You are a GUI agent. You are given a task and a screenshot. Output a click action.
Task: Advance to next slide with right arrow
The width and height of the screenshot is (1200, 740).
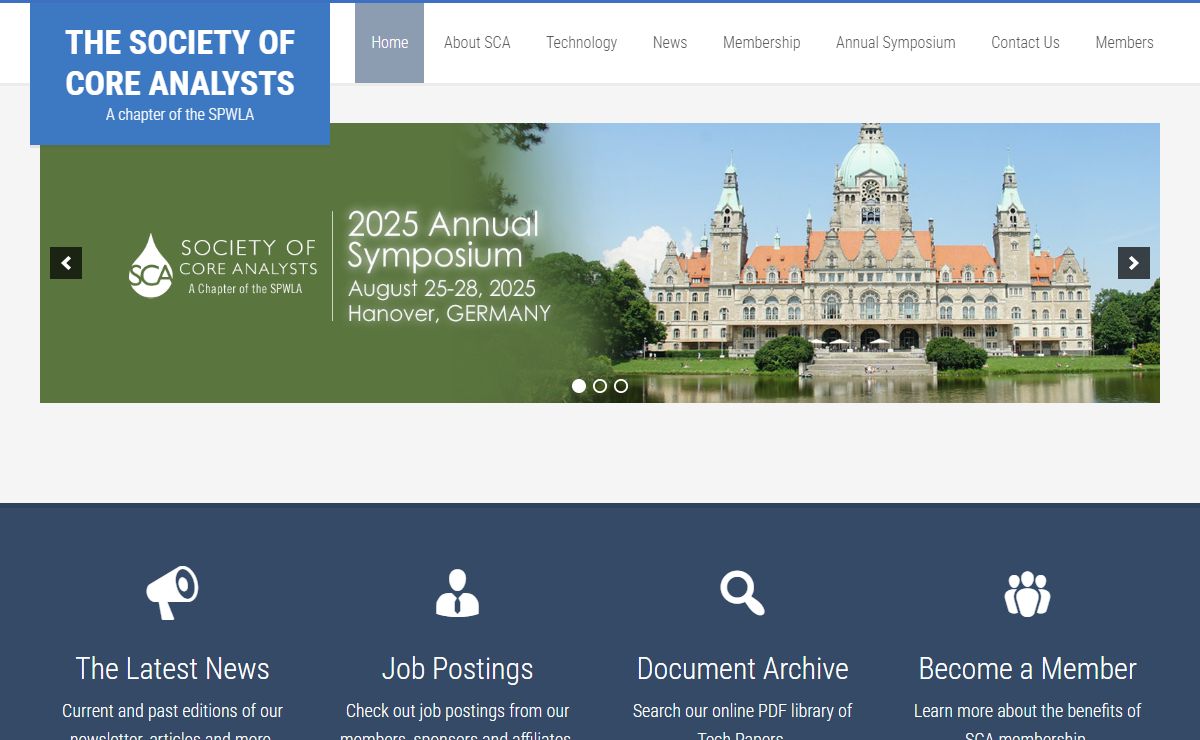click(1134, 263)
